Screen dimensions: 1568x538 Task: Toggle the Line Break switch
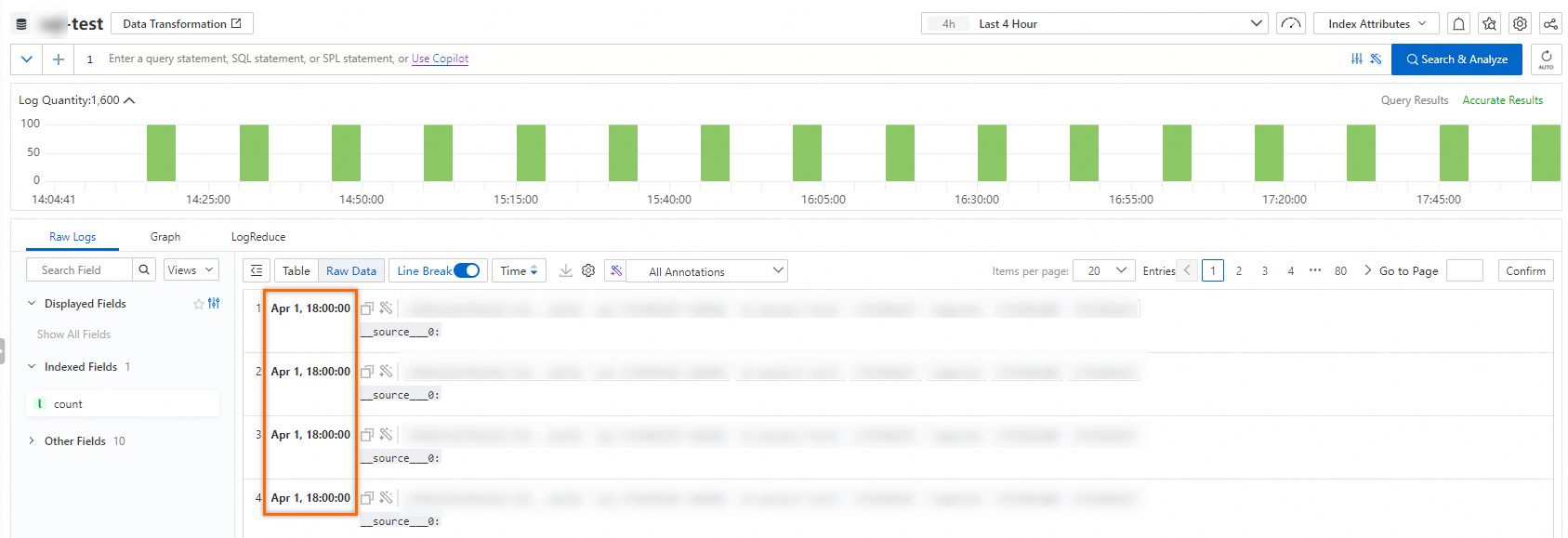click(x=467, y=270)
